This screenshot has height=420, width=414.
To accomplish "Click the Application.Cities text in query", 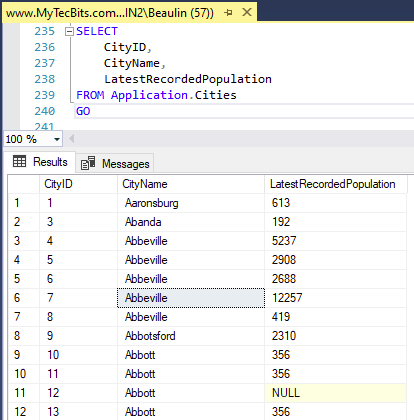I will point(174,95).
